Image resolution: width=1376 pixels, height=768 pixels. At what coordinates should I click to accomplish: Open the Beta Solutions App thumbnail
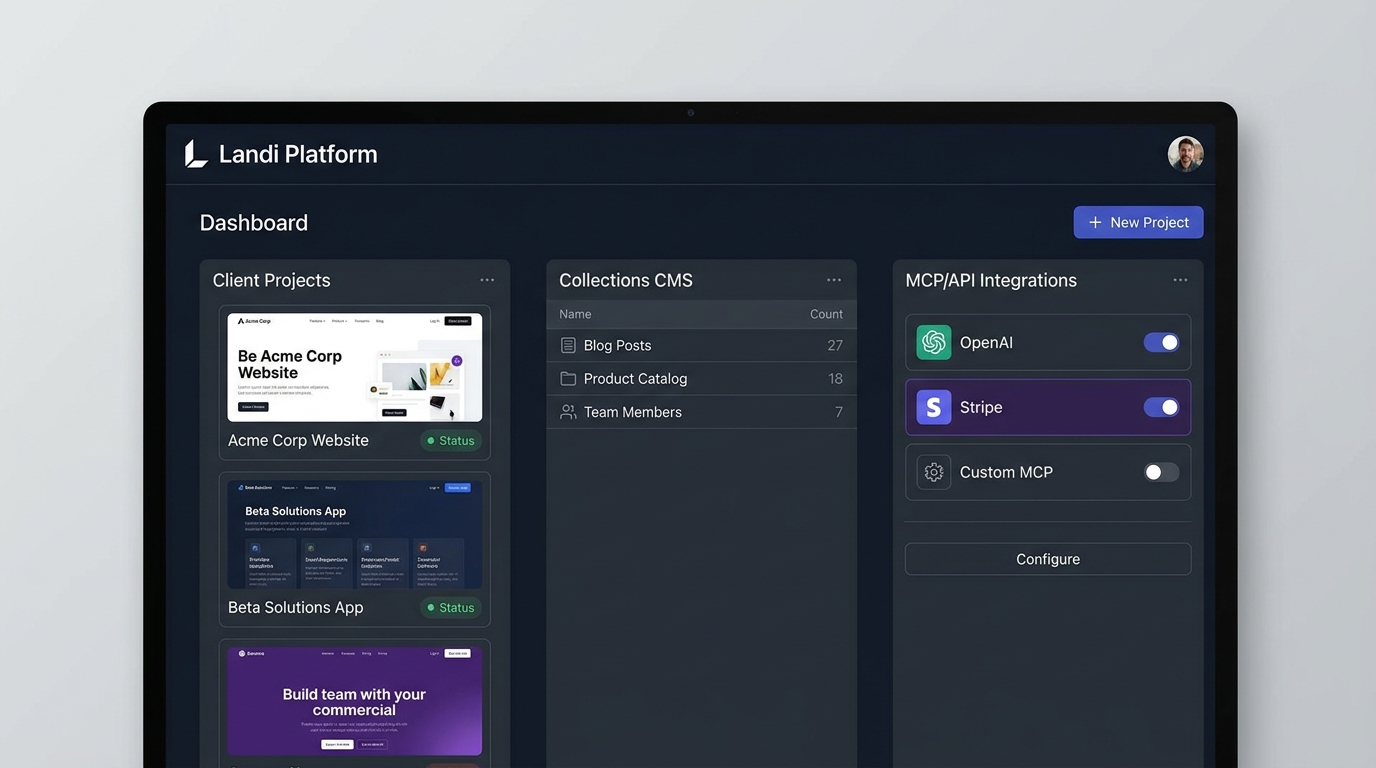[x=355, y=534]
